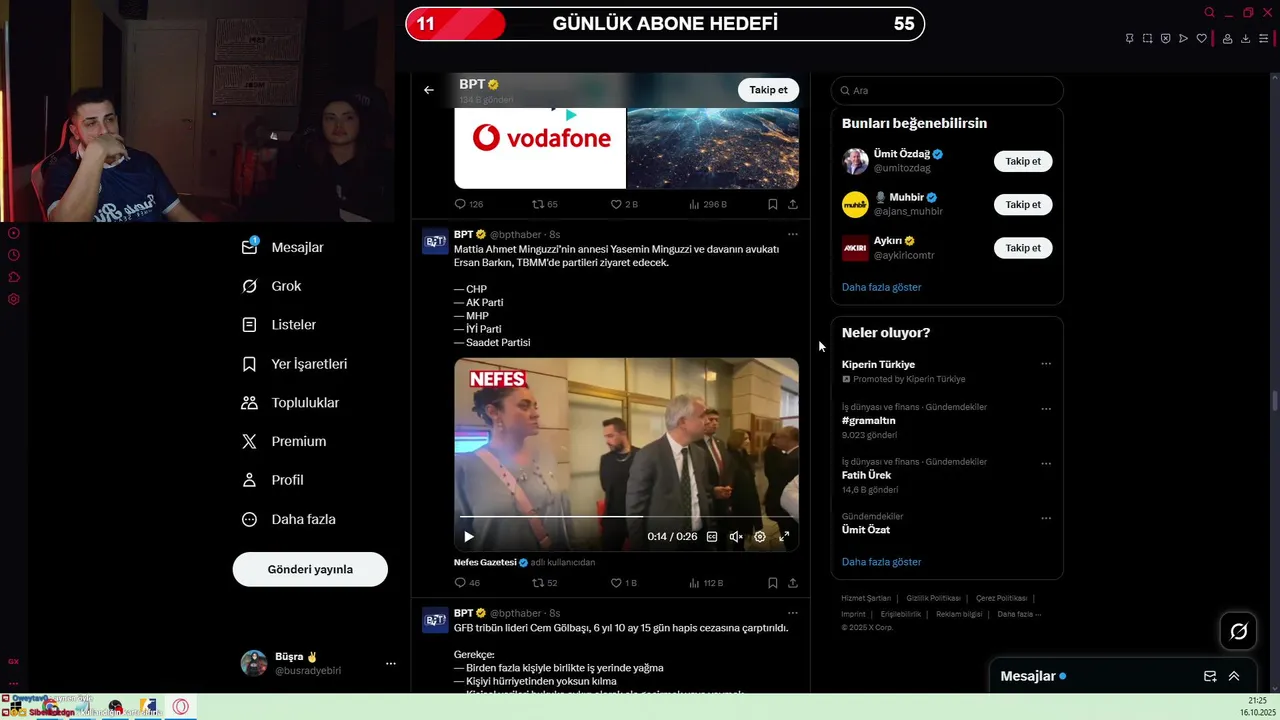Screen dimensions: 1280x720
Task: Open the Vodafone image thumbnail
Action: coord(540,147)
